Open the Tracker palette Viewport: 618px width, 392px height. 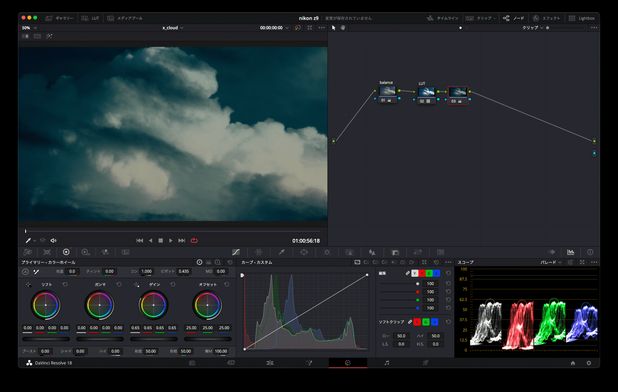[327, 252]
